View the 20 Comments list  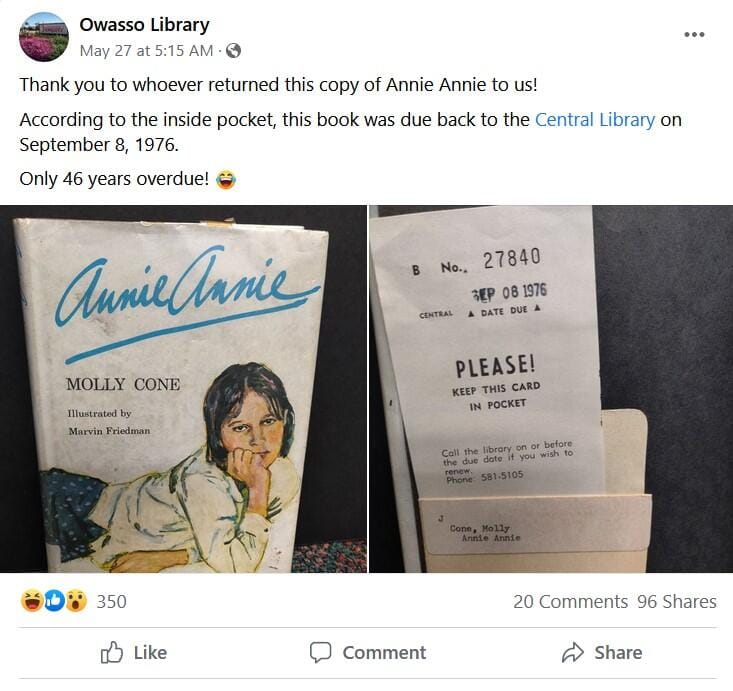pyautogui.click(x=570, y=602)
